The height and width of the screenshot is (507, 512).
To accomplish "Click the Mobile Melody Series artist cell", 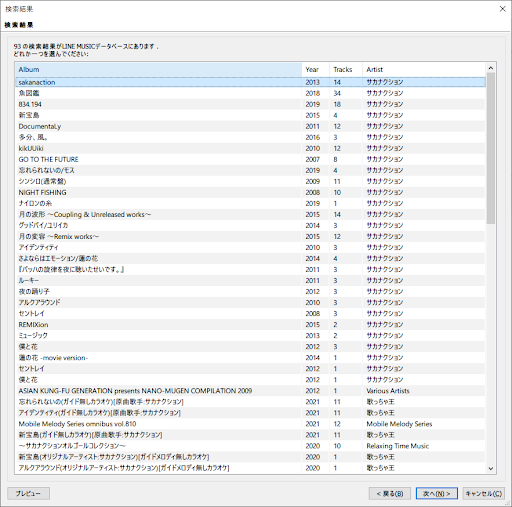I will 399,424.
